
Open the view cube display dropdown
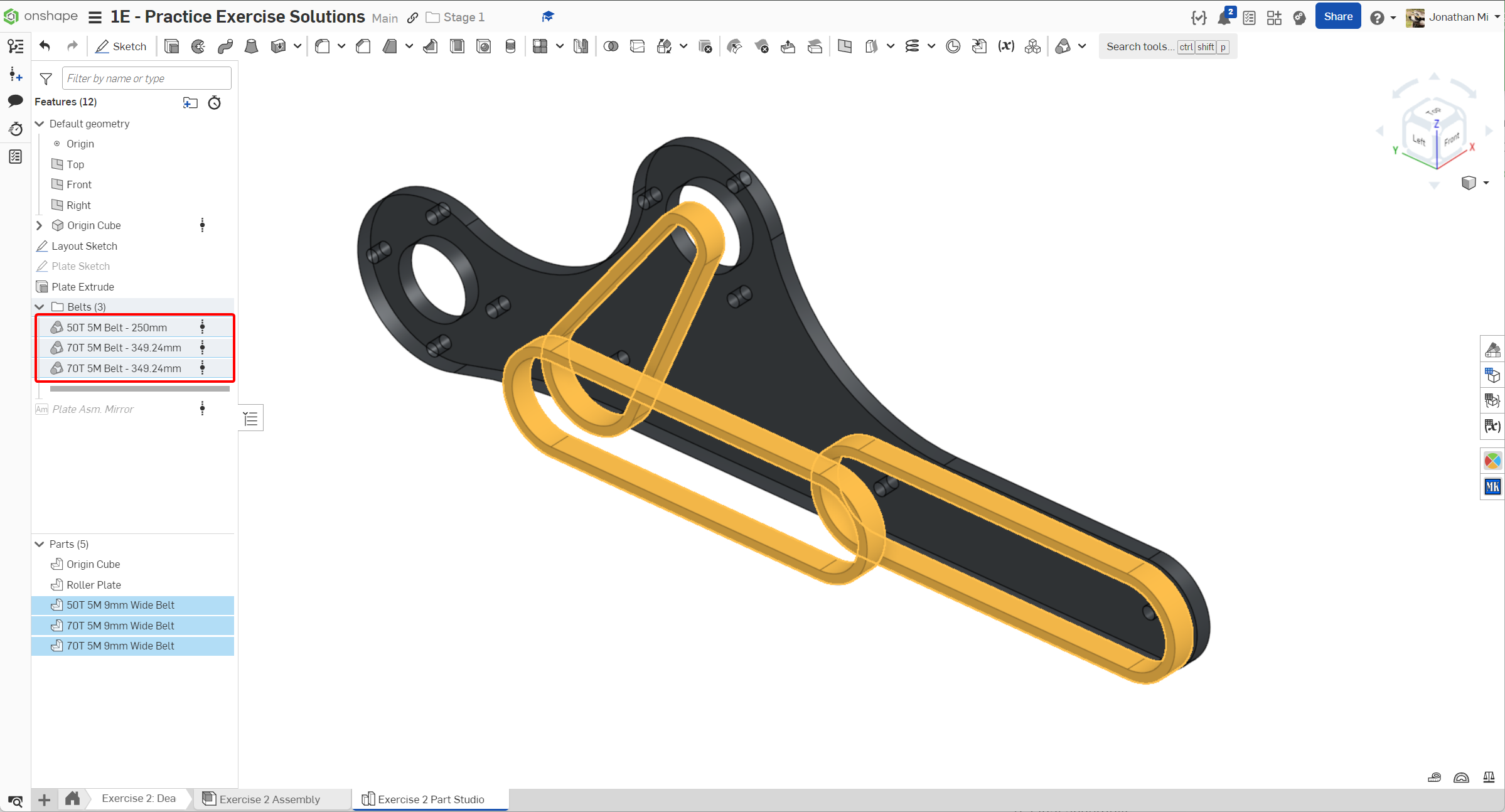1486,183
